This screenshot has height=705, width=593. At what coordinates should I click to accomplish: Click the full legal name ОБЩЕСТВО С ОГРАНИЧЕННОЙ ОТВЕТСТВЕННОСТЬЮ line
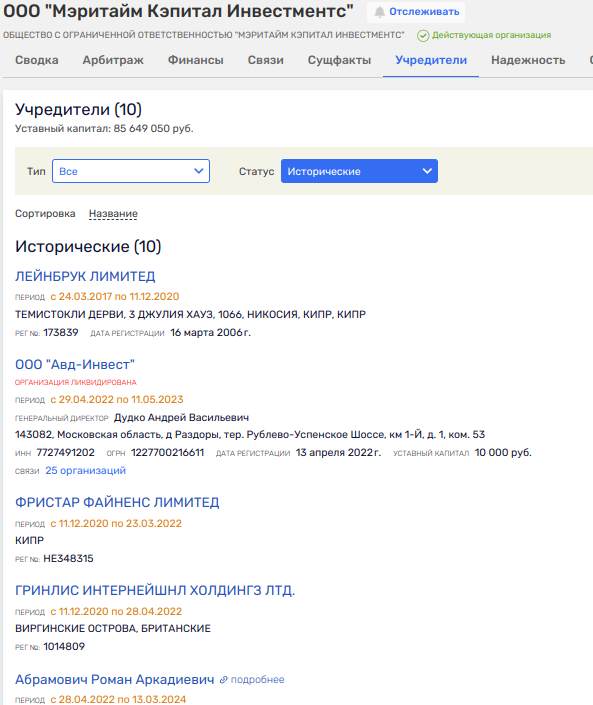pos(204,35)
